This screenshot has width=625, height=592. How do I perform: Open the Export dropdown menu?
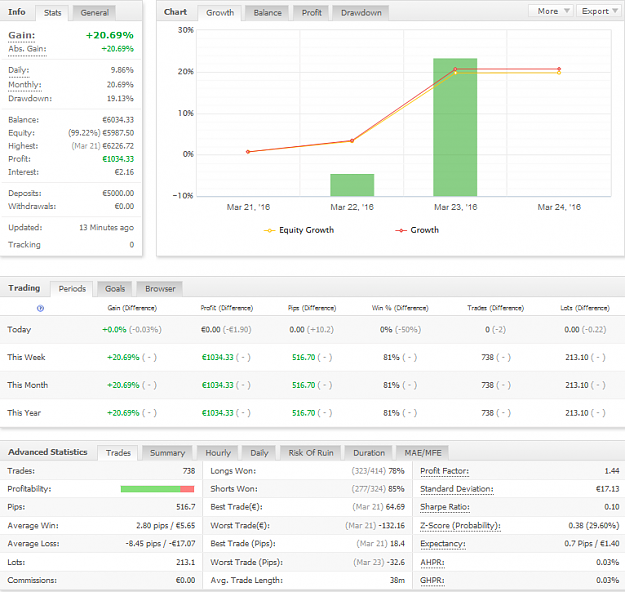[x=599, y=11]
